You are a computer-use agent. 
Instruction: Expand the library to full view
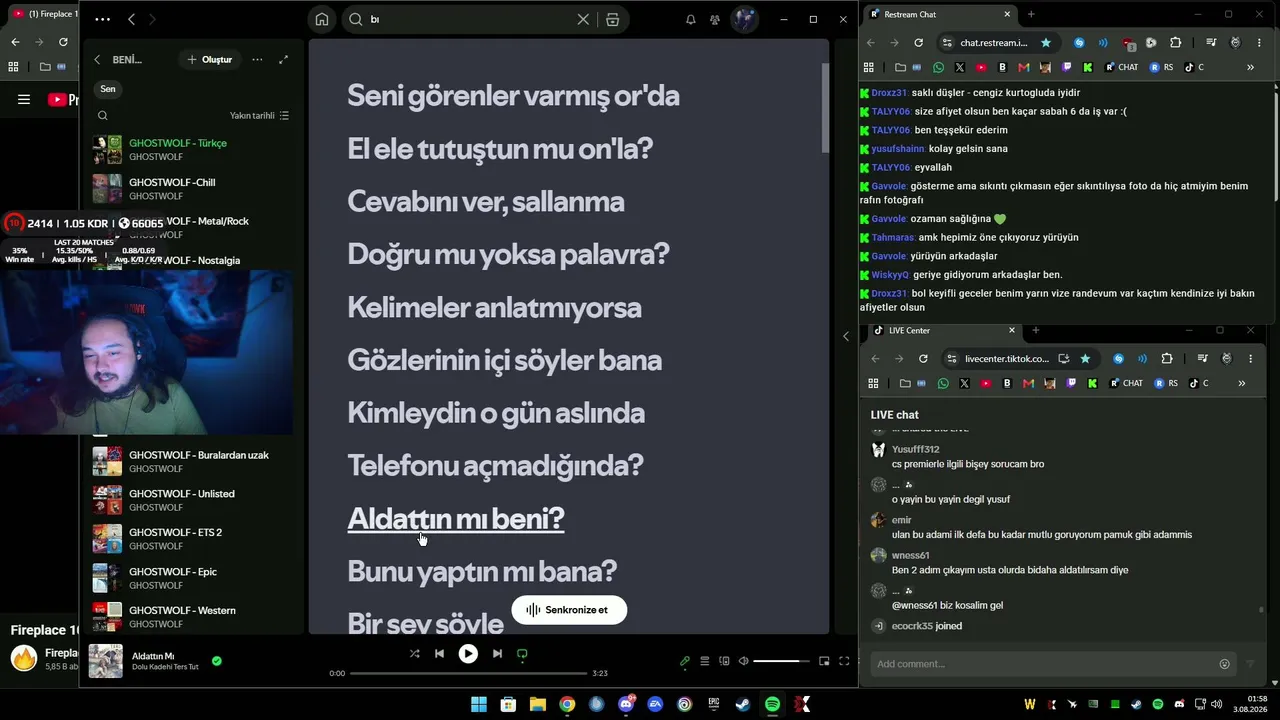pyautogui.click(x=283, y=60)
